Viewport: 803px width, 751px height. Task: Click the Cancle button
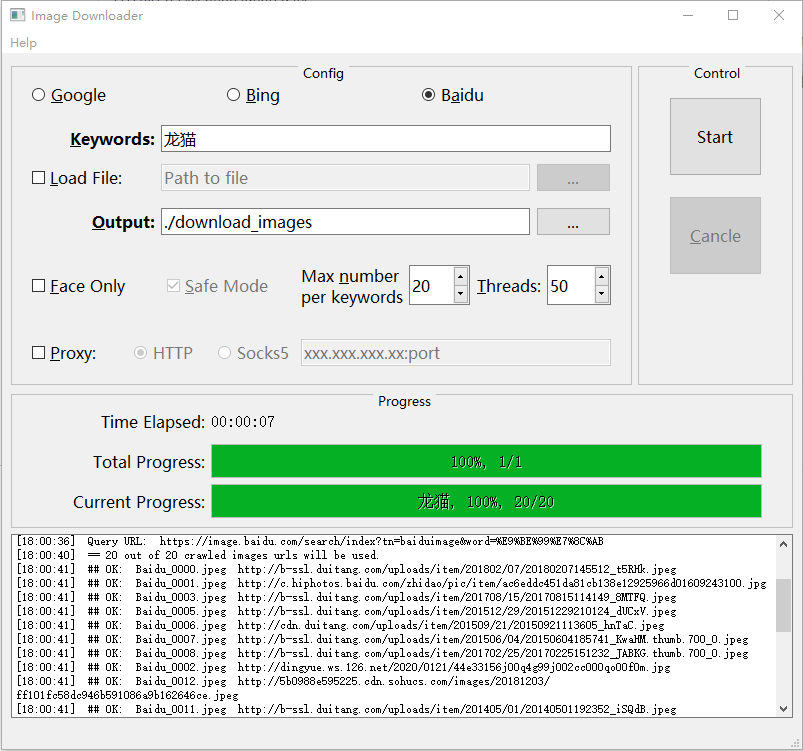(x=715, y=236)
